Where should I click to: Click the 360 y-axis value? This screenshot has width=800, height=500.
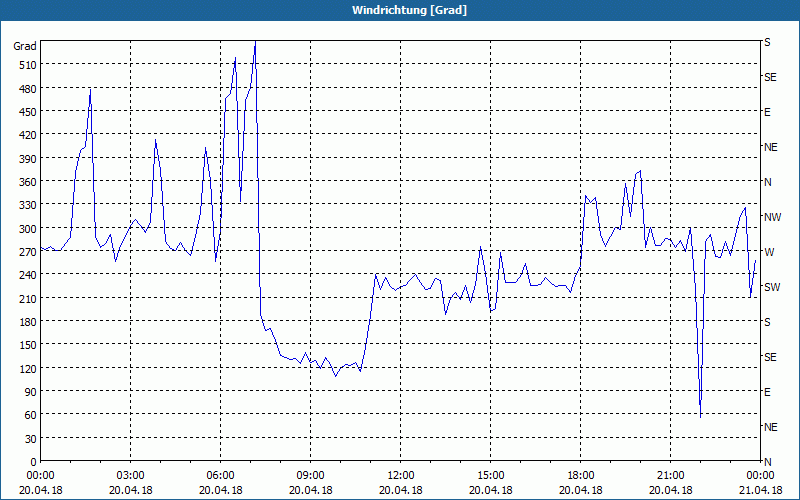(x=28, y=182)
